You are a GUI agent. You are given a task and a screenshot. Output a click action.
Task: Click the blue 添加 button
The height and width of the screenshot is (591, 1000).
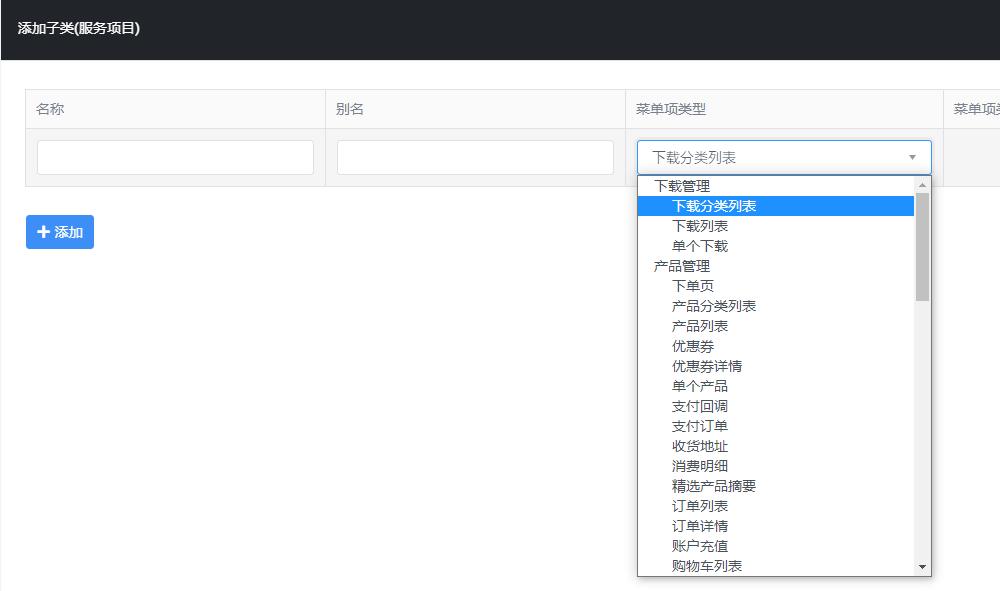(60, 232)
